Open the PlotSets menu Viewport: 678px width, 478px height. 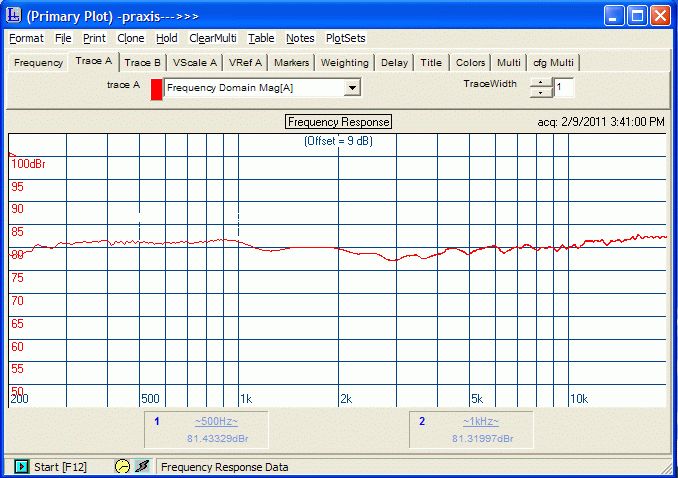(x=345, y=38)
